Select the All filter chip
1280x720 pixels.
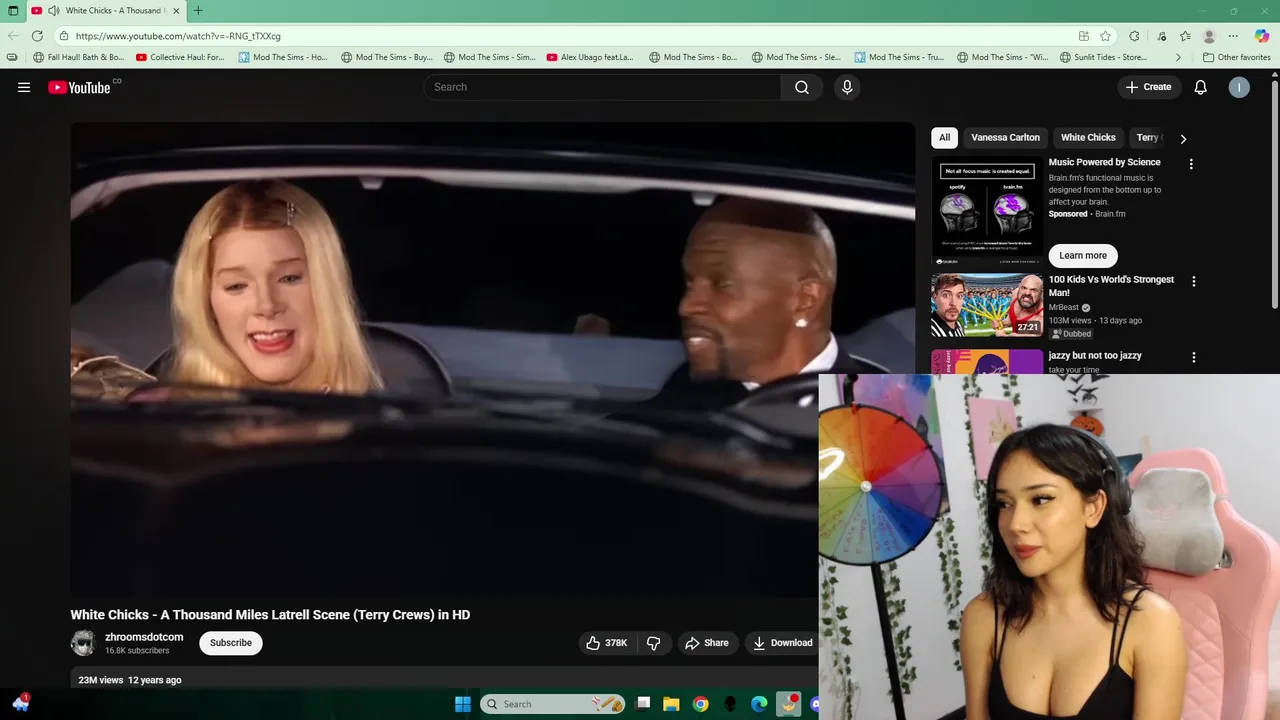pyautogui.click(x=944, y=138)
